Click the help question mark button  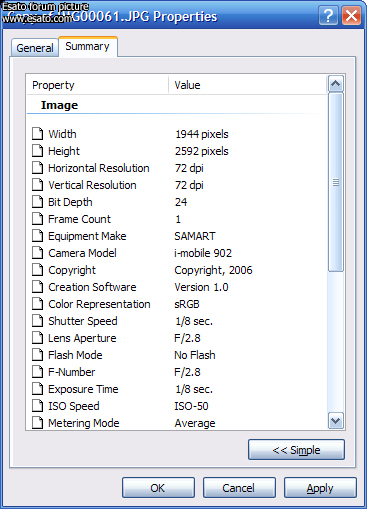(328, 16)
